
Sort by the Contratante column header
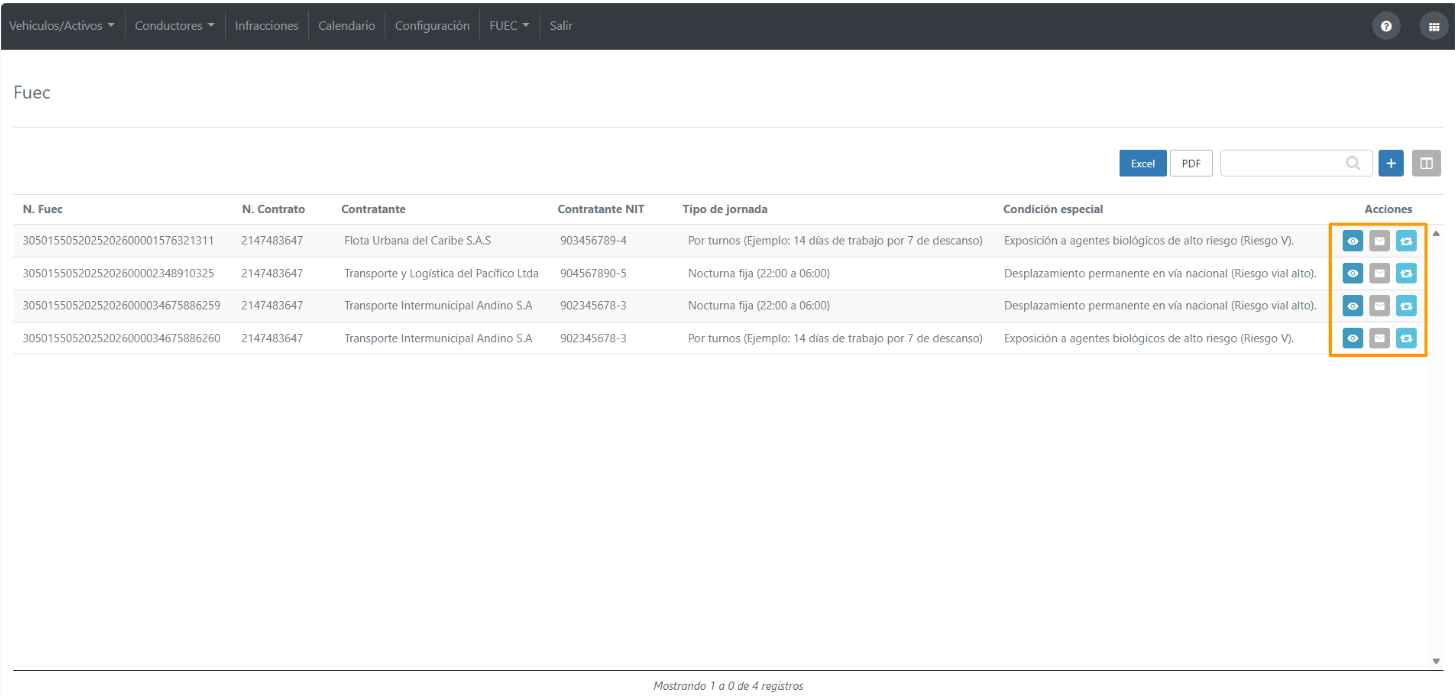click(x=373, y=209)
